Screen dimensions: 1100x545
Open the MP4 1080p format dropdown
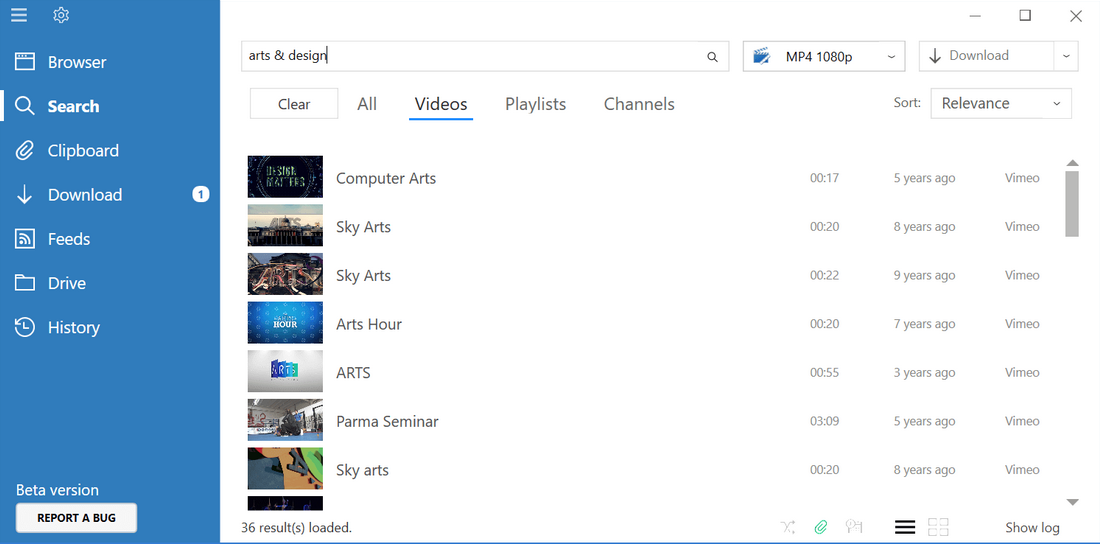(x=824, y=56)
